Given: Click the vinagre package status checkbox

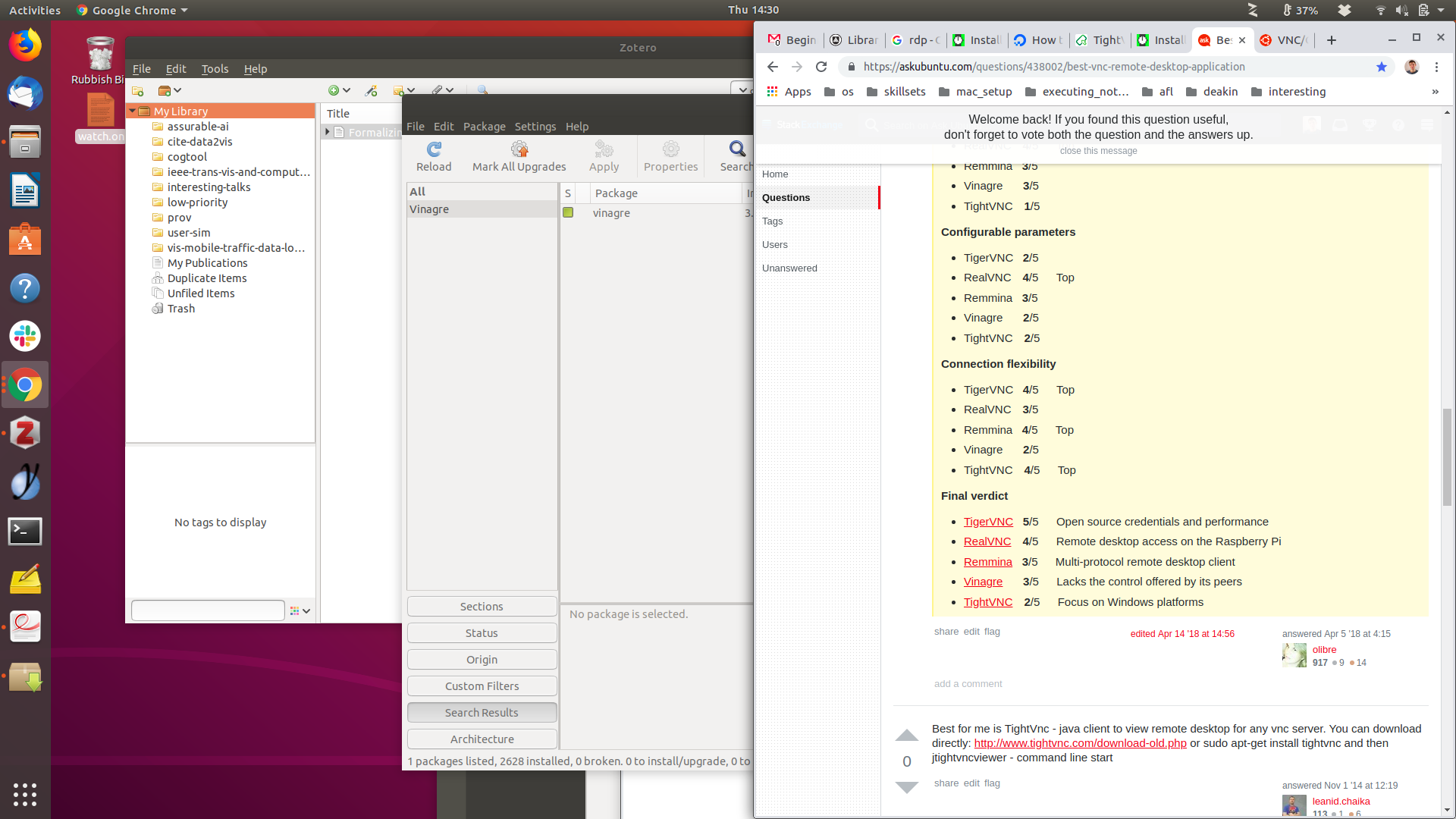Looking at the screenshot, I should pyautogui.click(x=568, y=213).
